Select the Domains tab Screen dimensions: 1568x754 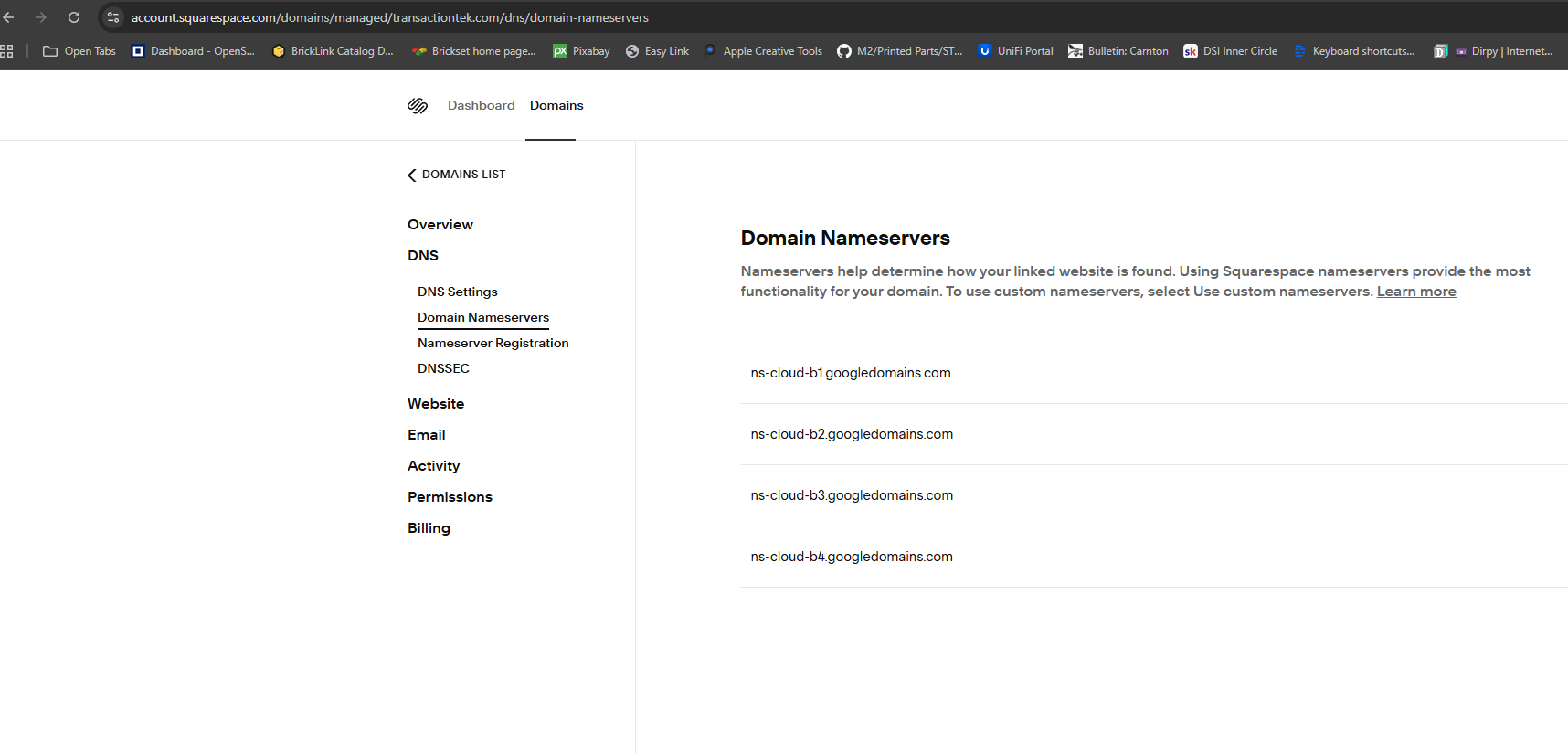[556, 106]
